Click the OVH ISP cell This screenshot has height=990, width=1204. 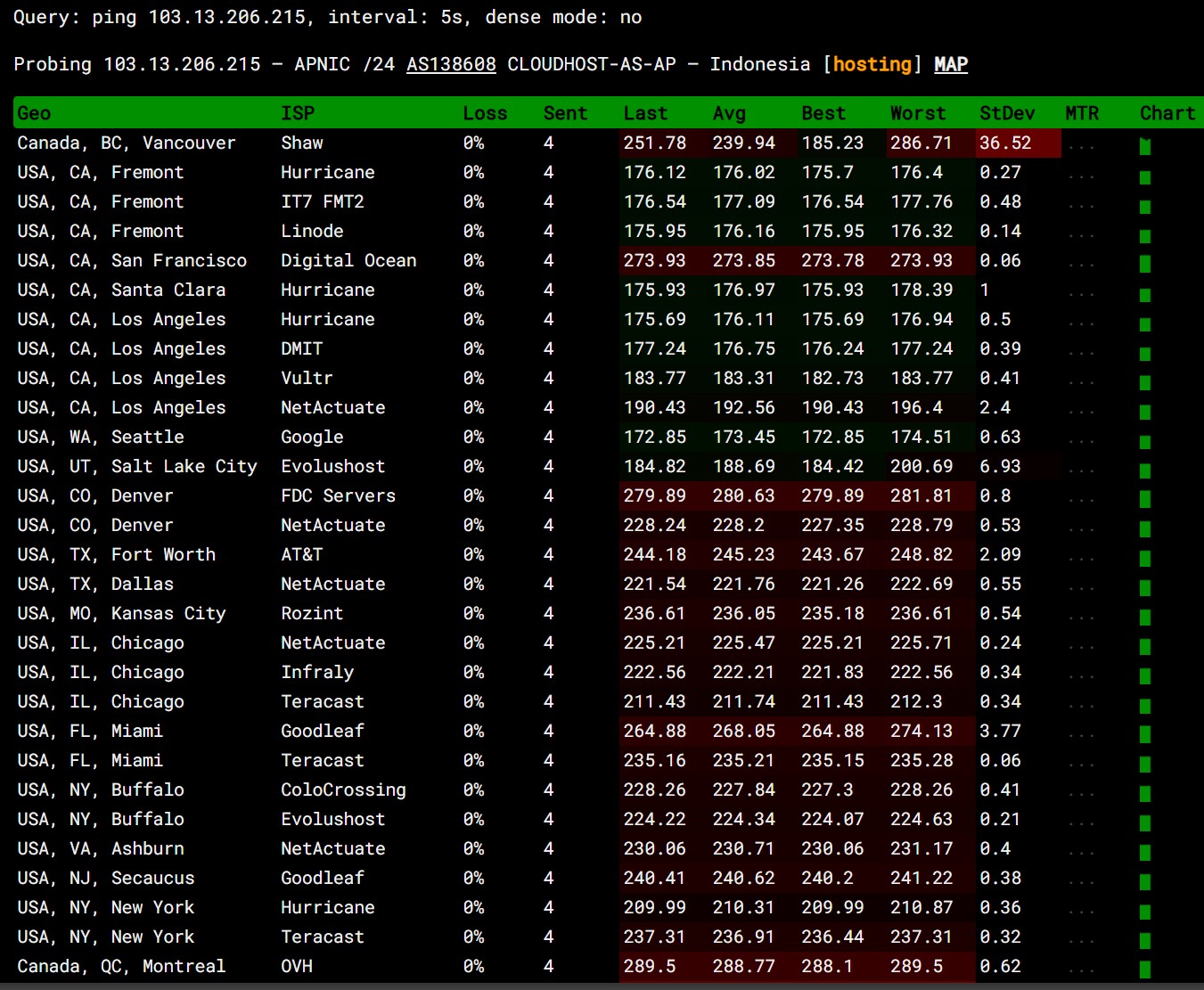(x=297, y=967)
